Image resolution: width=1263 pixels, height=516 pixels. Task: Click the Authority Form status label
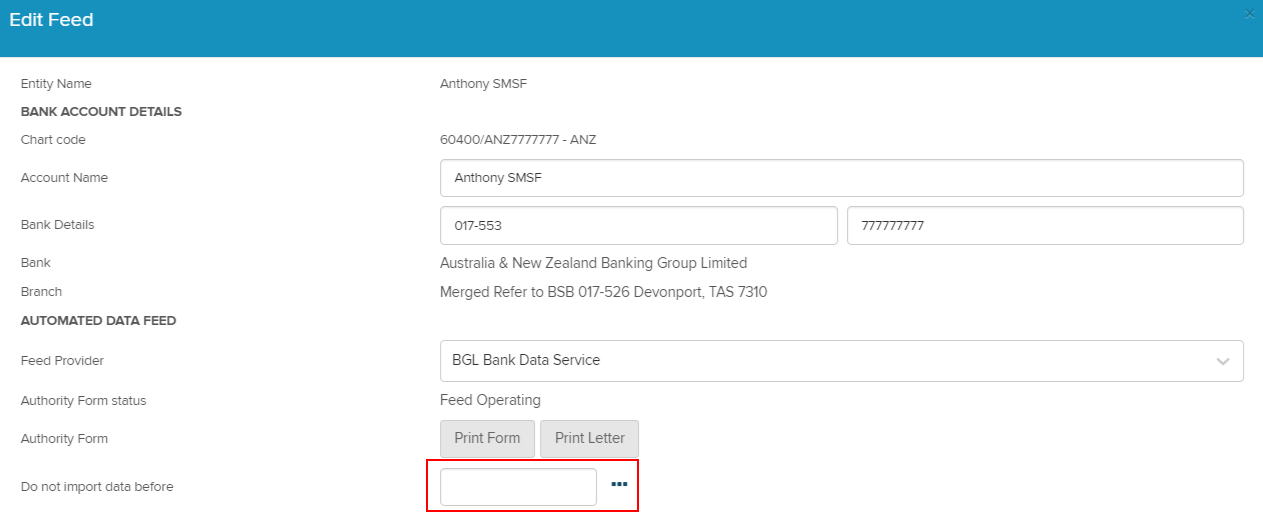[x=83, y=401]
